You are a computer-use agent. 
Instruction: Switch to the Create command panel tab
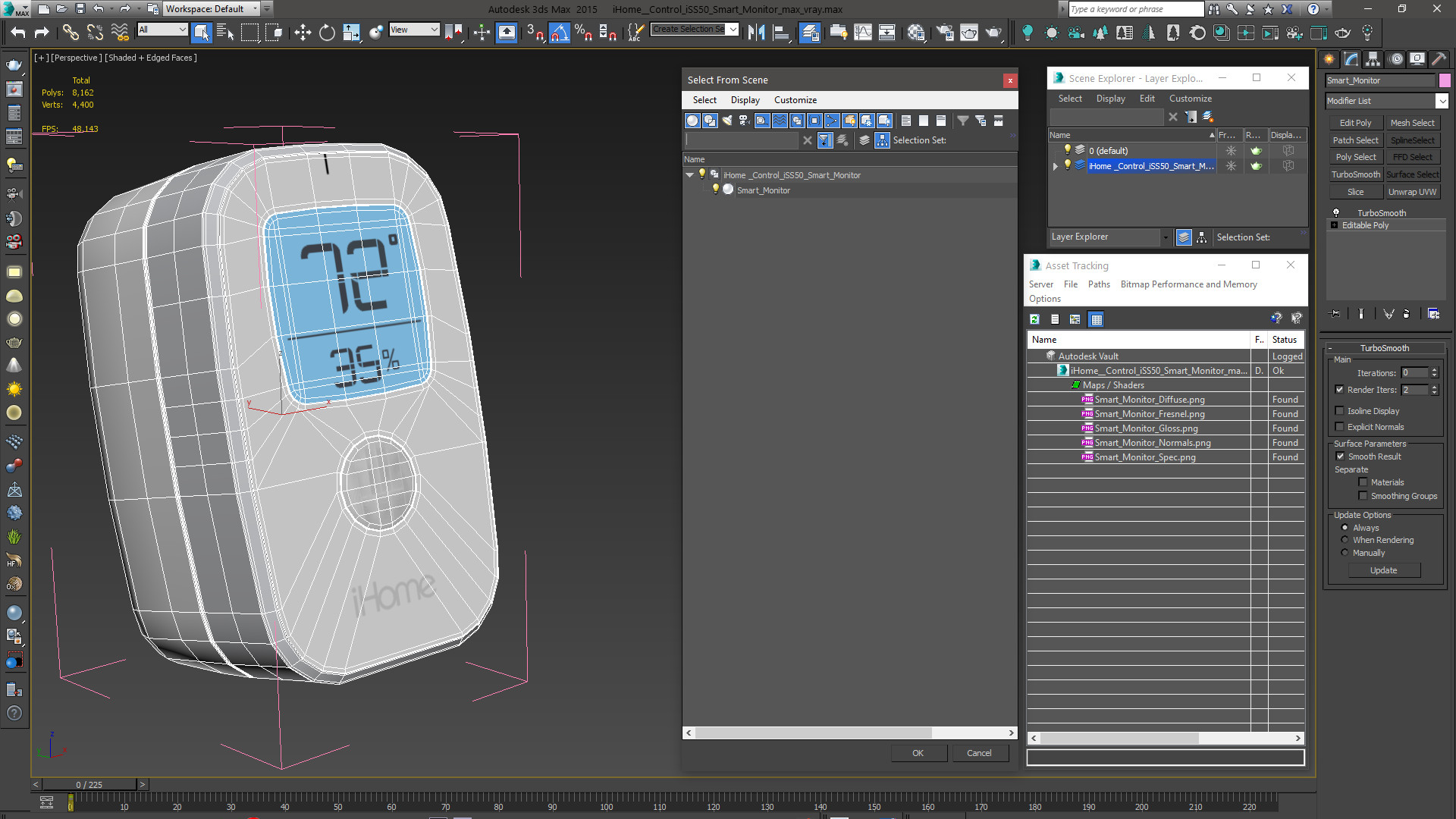tap(1329, 59)
